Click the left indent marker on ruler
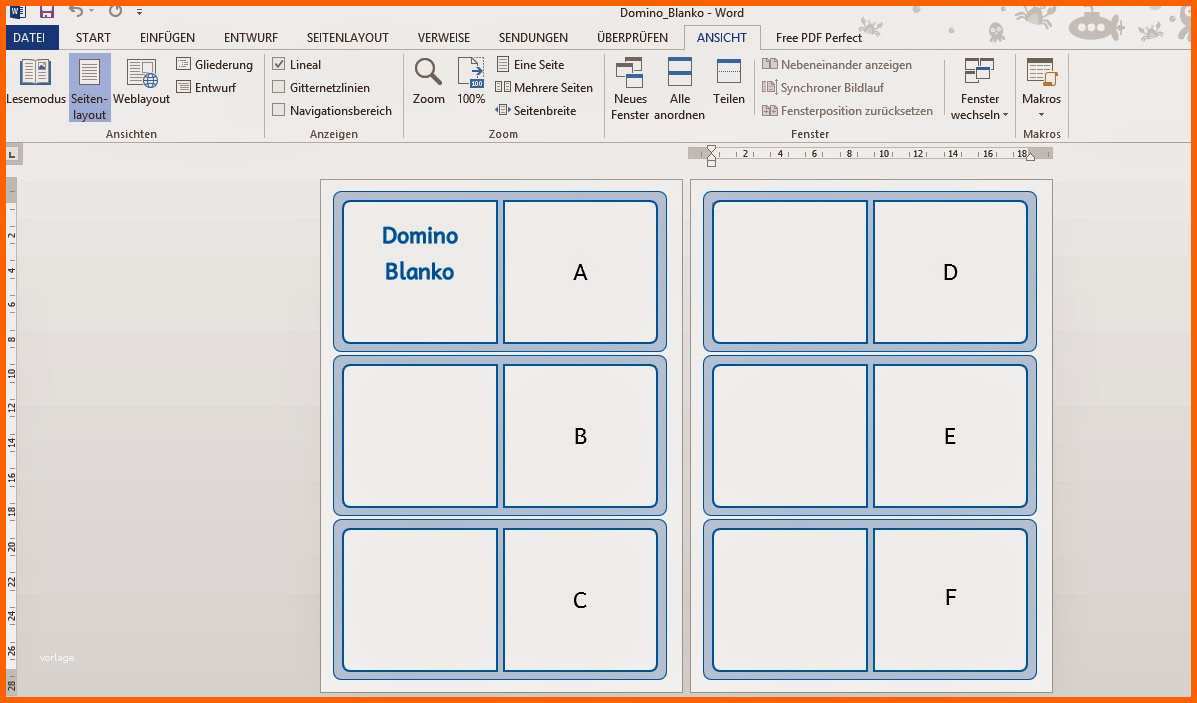The image size is (1197, 703). [711, 162]
